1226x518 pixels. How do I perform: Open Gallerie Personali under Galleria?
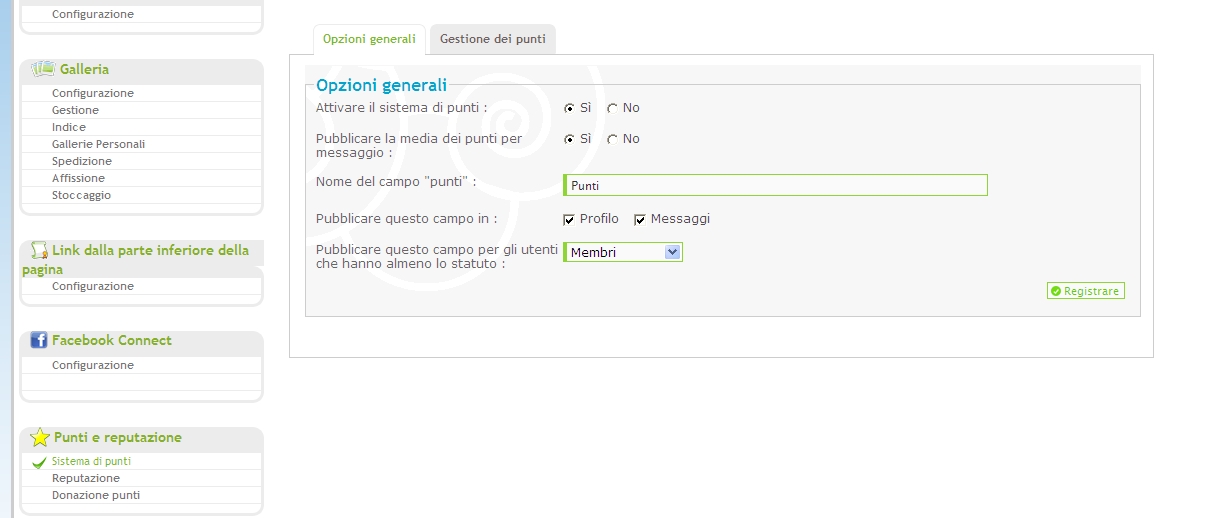[x=98, y=144]
